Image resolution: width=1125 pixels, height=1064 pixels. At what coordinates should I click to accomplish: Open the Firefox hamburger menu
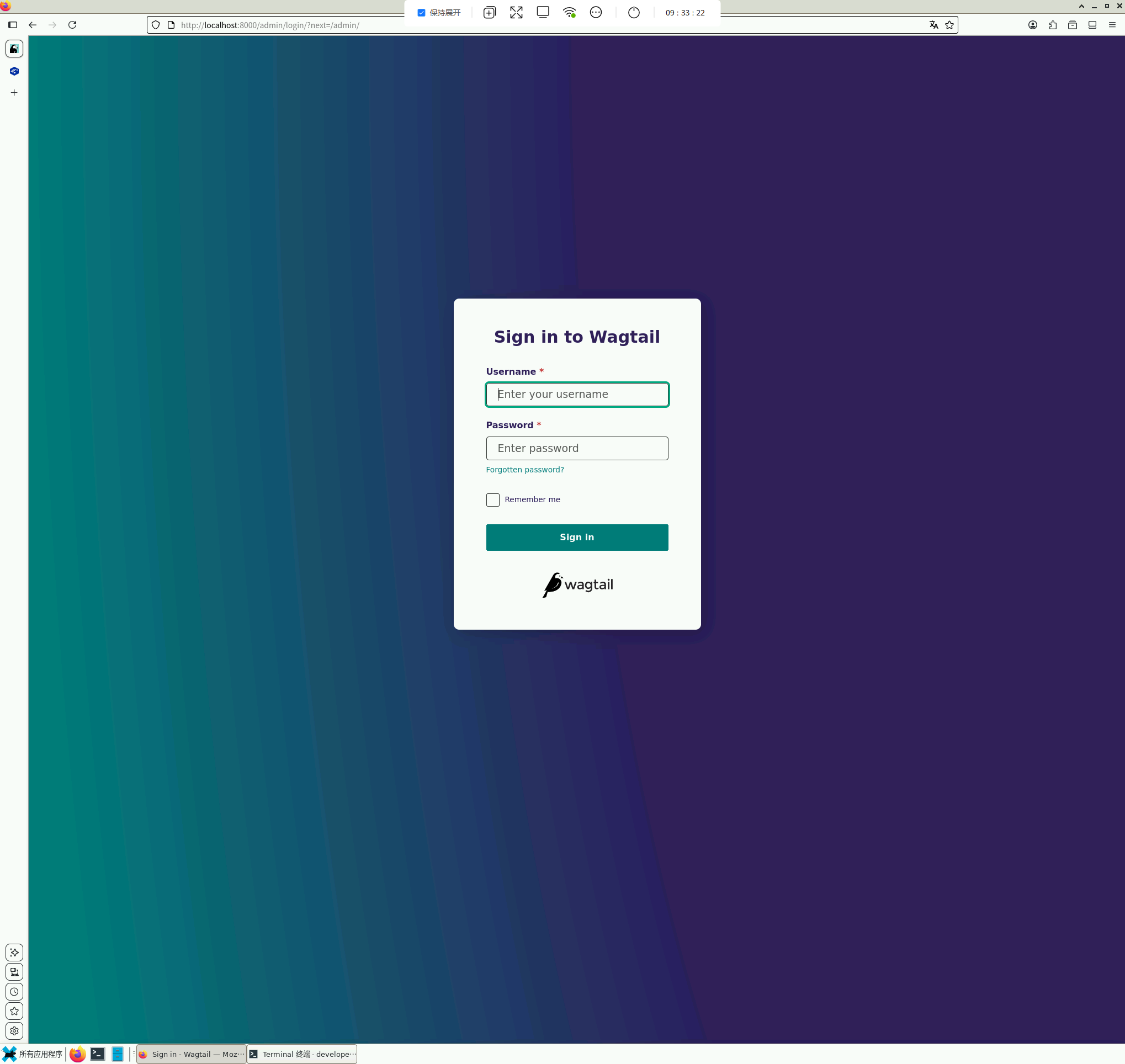coord(1112,25)
